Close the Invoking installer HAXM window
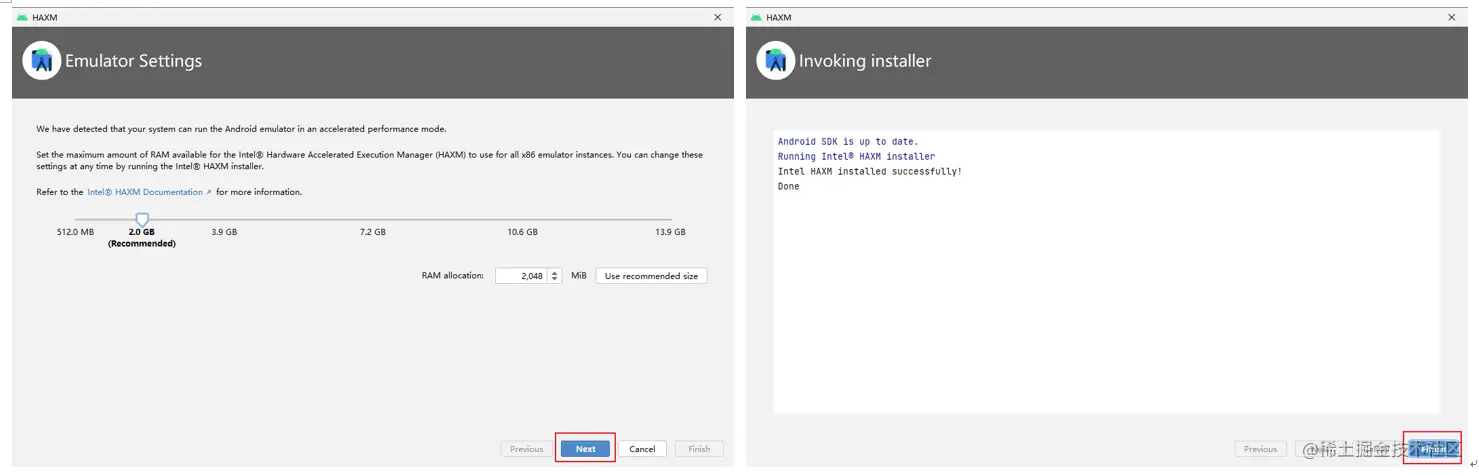1479x476 pixels. 1452,17
